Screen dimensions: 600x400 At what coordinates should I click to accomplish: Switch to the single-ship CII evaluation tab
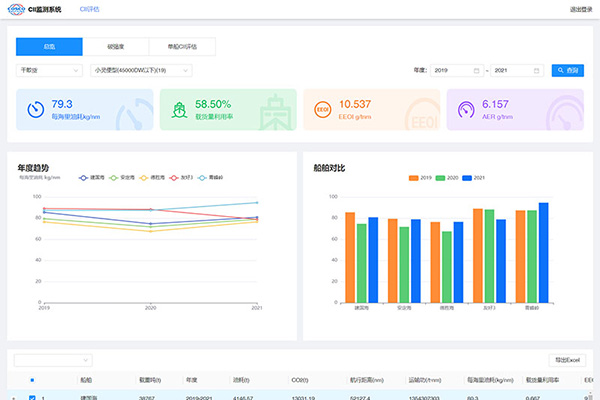[x=182, y=47]
